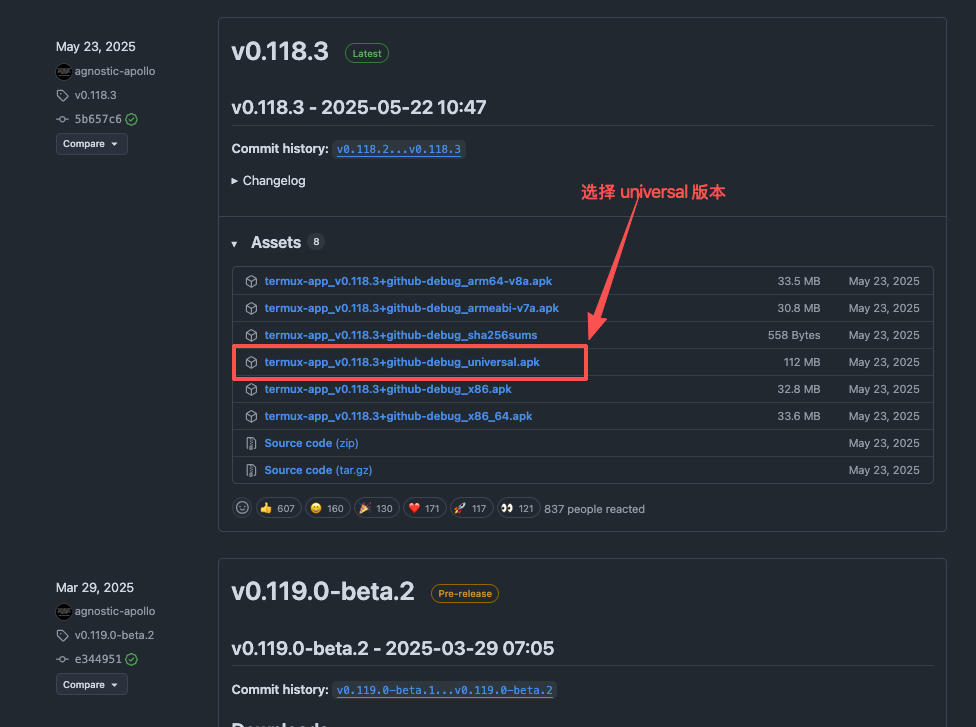976x727 pixels.
Task: Click the 'Mar 29, 2025' sidebar date
Action: click(x=95, y=588)
